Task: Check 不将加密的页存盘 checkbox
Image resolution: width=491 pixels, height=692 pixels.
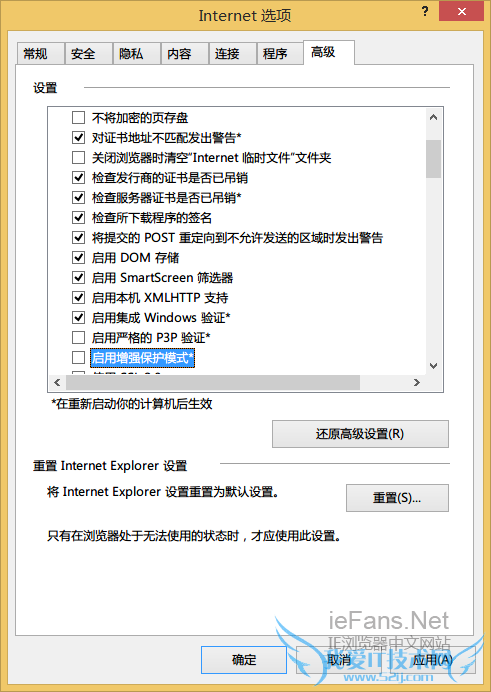Action: point(79,117)
